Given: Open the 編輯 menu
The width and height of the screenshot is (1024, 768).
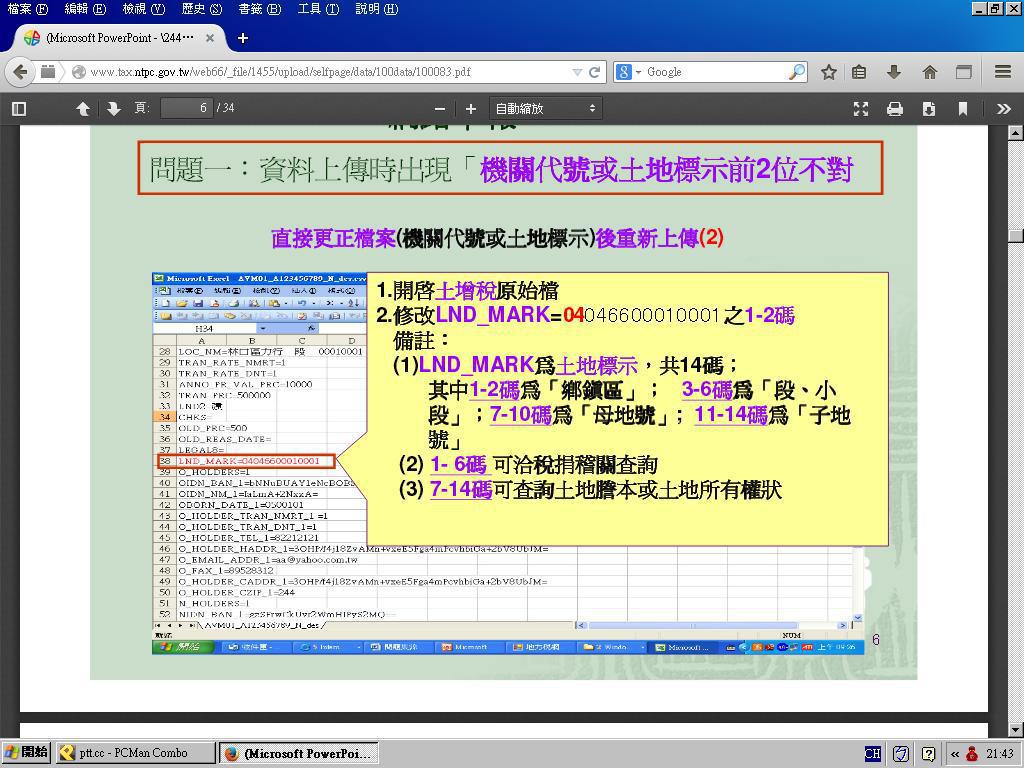Looking at the screenshot, I should [x=86, y=9].
